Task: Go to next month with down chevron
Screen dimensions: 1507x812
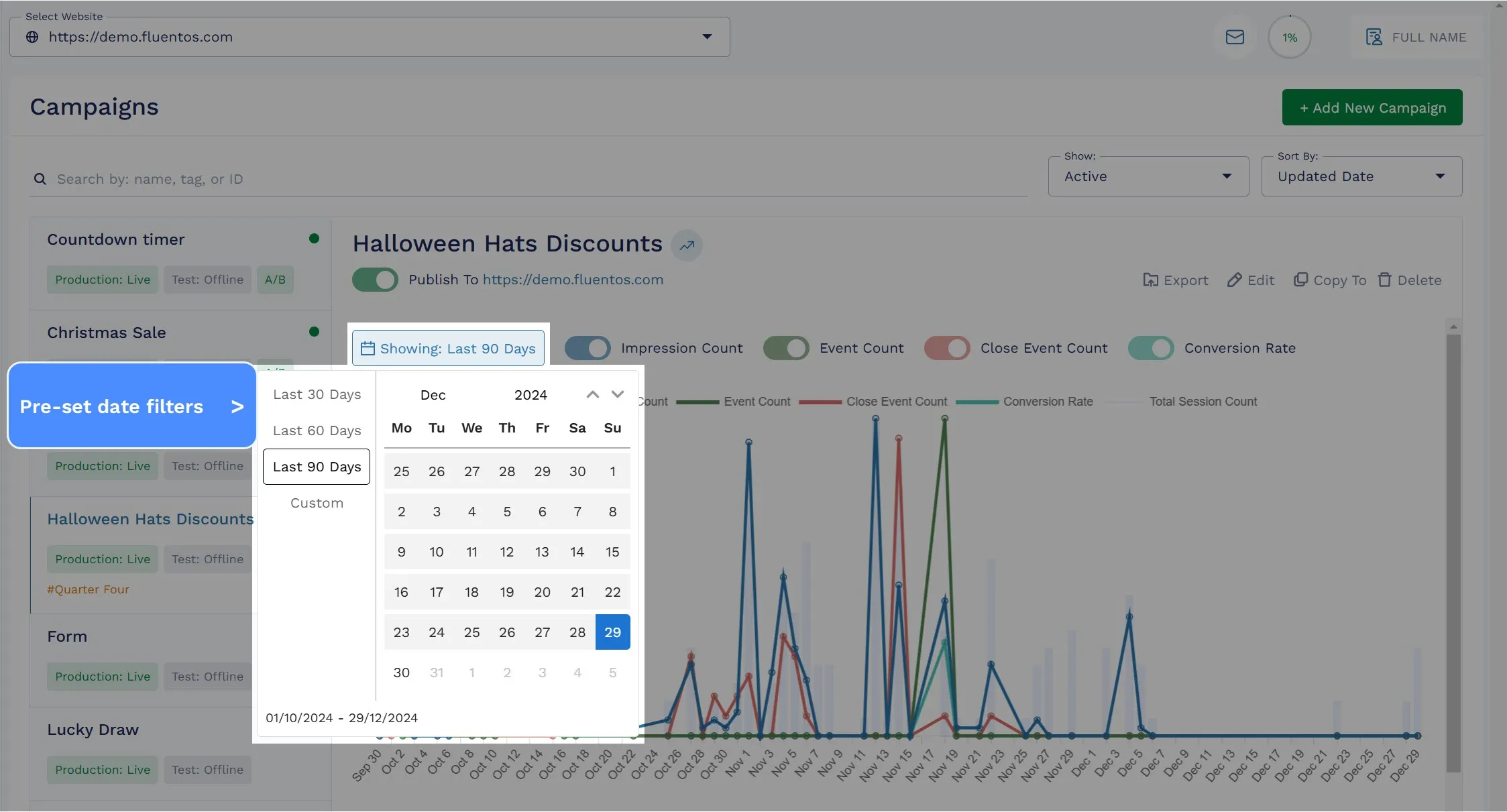Action: tap(618, 395)
